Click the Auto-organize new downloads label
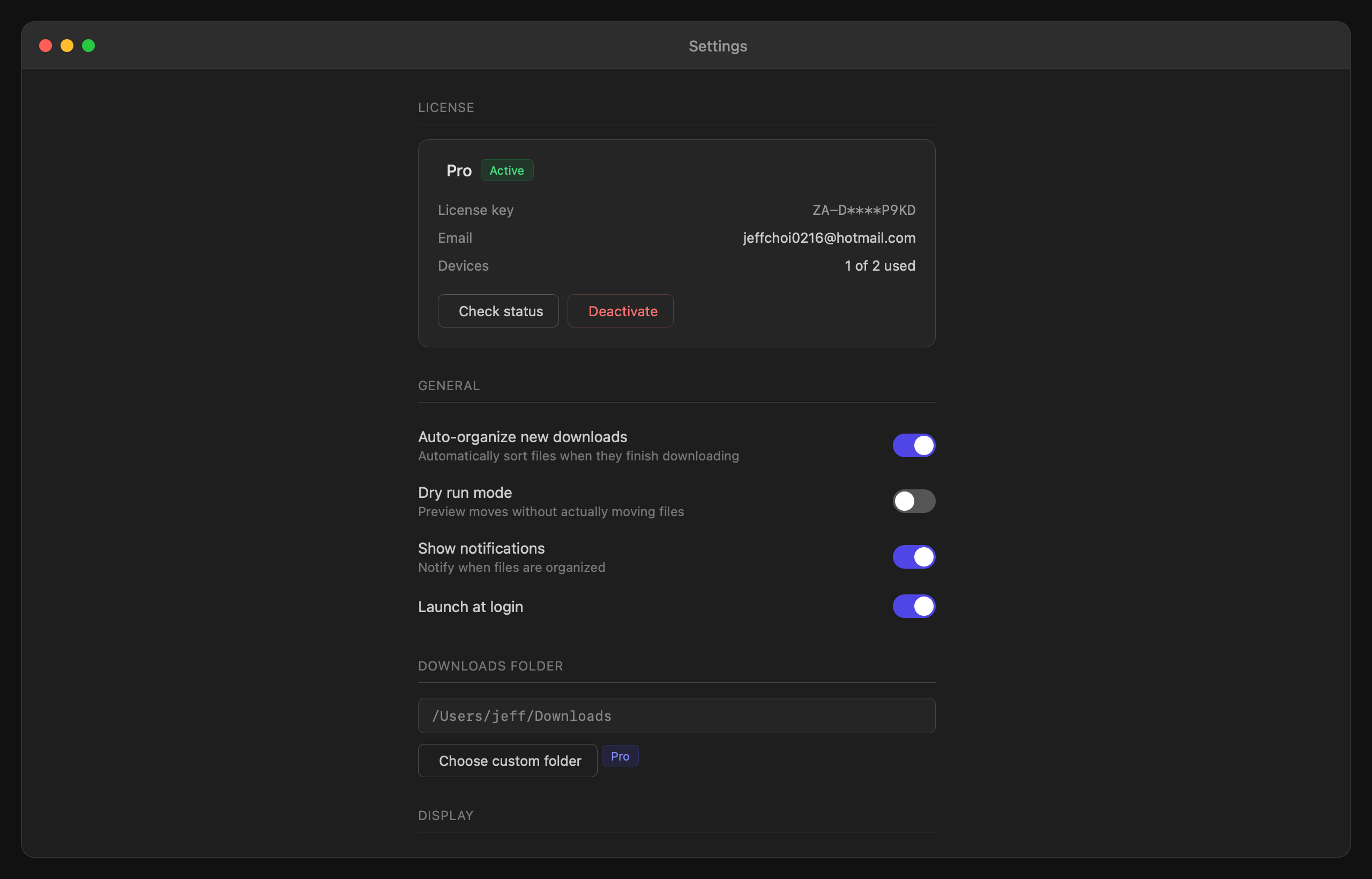The width and height of the screenshot is (1372, 879). pyautogui.click(x=523, y=437)
